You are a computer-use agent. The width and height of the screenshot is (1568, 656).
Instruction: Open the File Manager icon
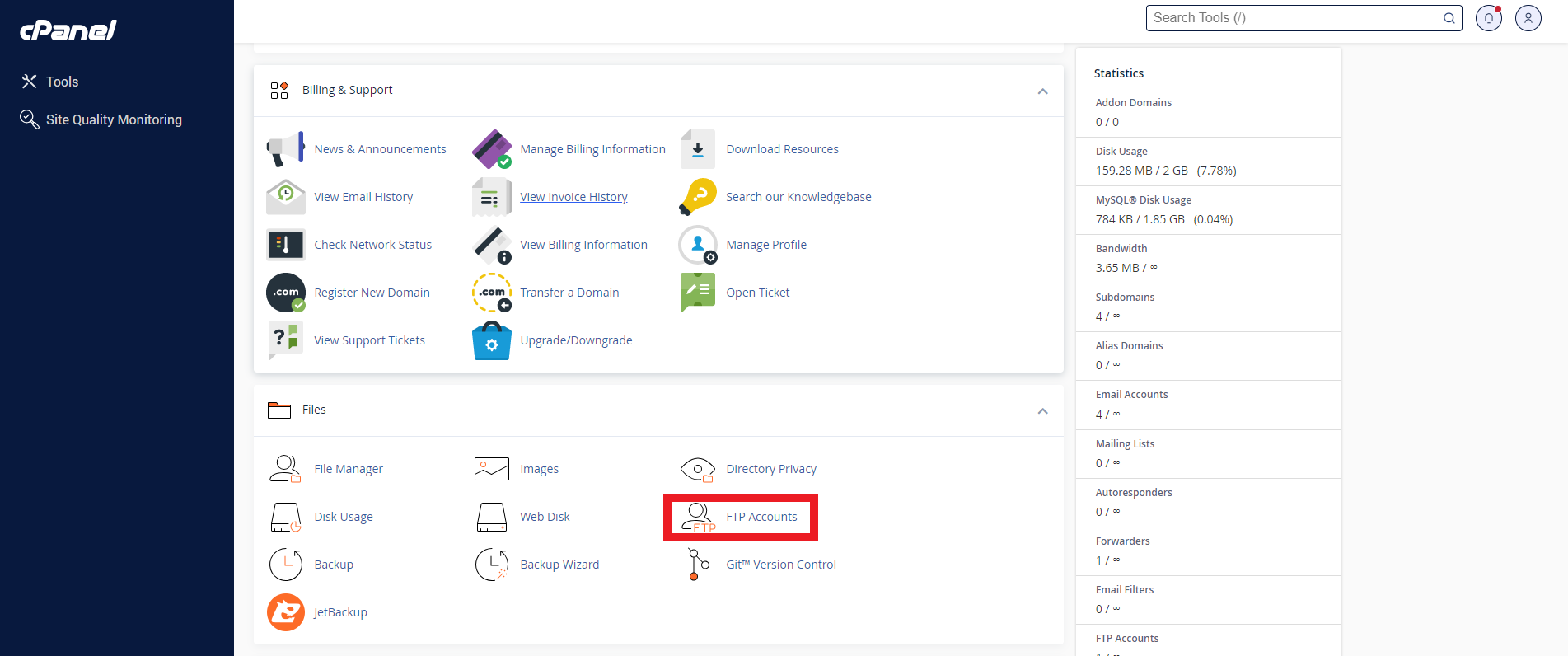pyautogui.click(x=285, y=469)
